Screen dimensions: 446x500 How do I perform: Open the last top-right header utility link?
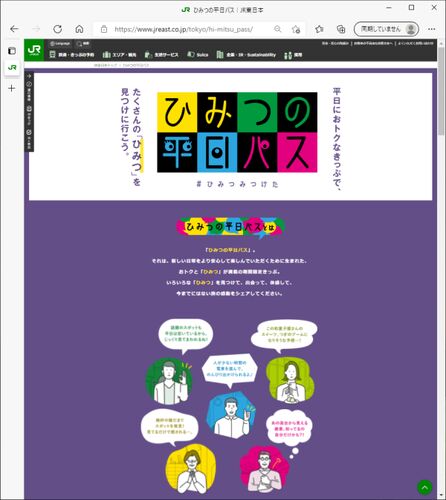click(415, 43)
